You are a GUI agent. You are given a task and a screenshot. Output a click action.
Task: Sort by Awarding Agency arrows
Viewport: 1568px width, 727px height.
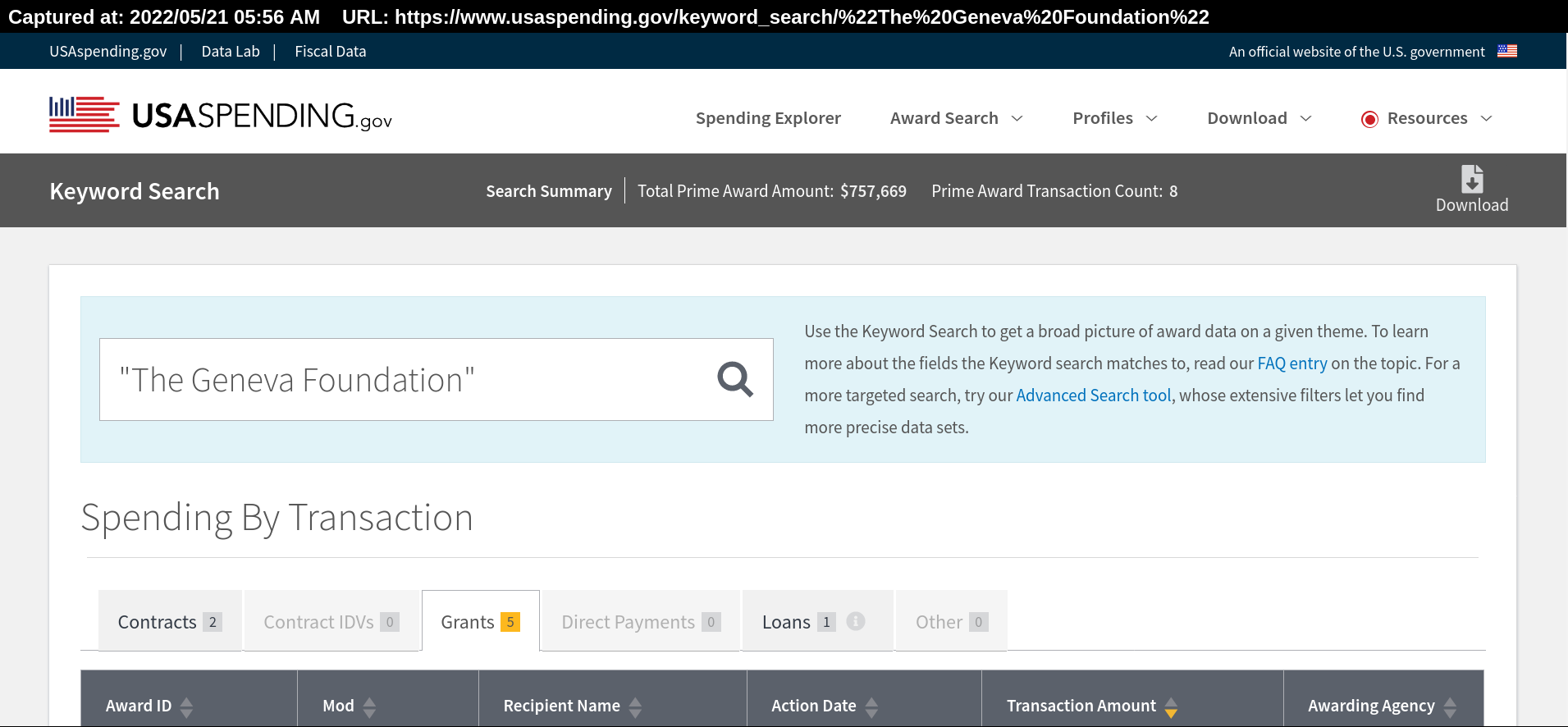pos(1450,706)
